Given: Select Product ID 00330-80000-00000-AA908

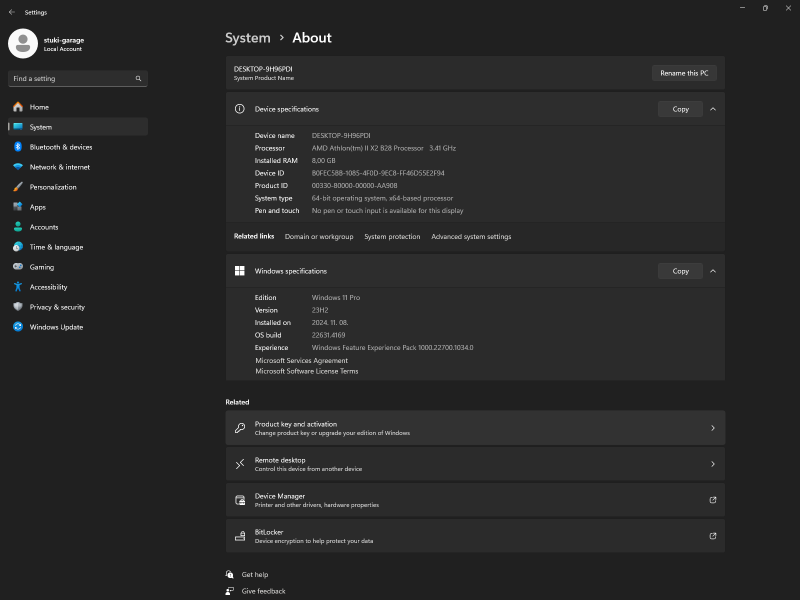Looking at the screenshot, I should pyautogui.click(x=354, y=185).
